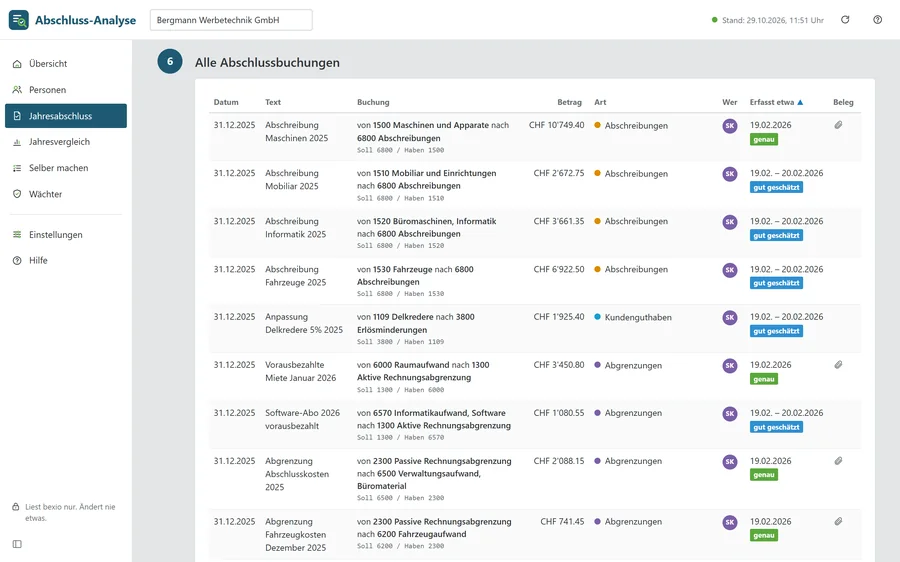Click SK avatar in Abschreibung Fahrzeuge row
Screen dimensions: 900x562
point(730,270)
